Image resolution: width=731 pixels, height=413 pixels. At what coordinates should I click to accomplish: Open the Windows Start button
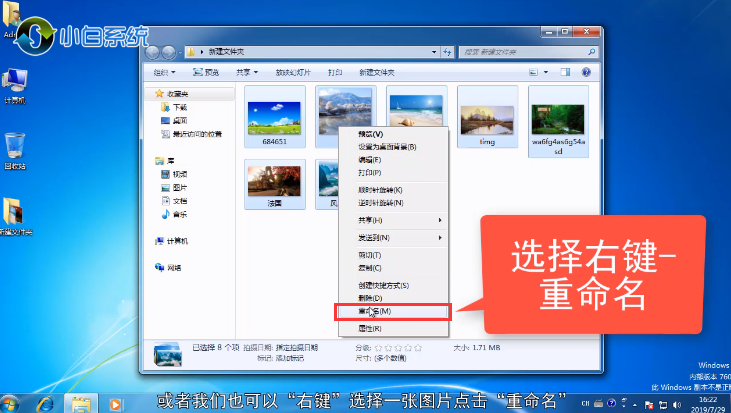pyautogui.click(x=9, y=404)
